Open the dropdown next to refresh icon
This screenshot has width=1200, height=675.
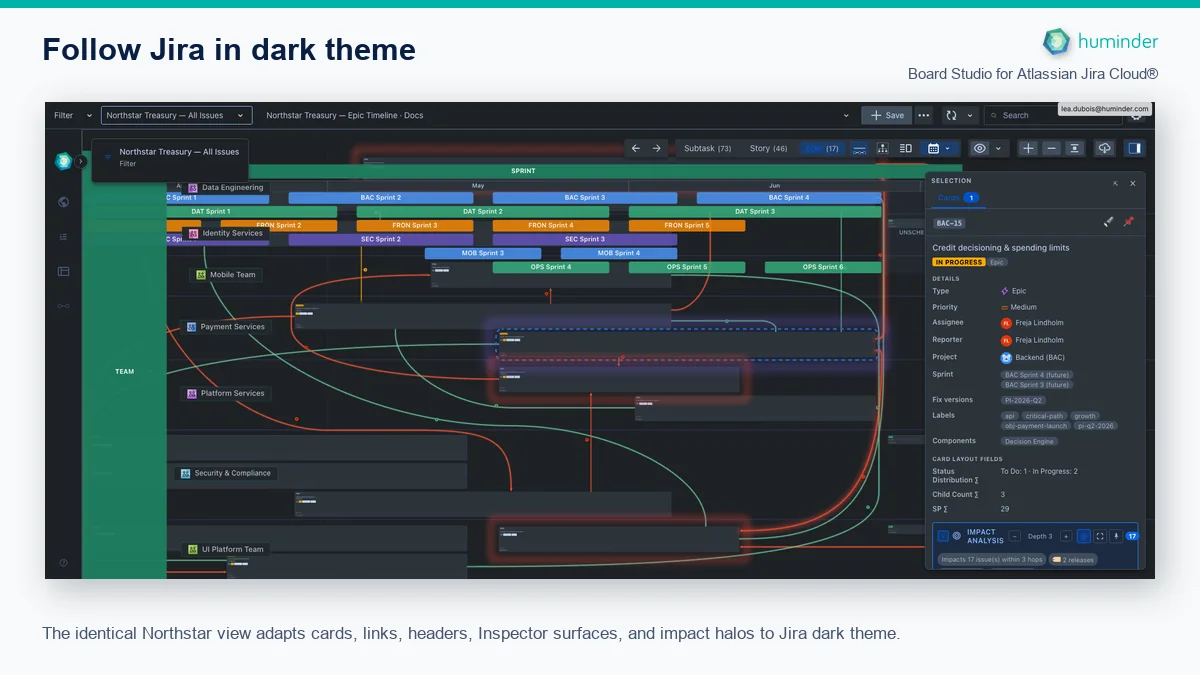pyautogui.click(x=970, y=115)
